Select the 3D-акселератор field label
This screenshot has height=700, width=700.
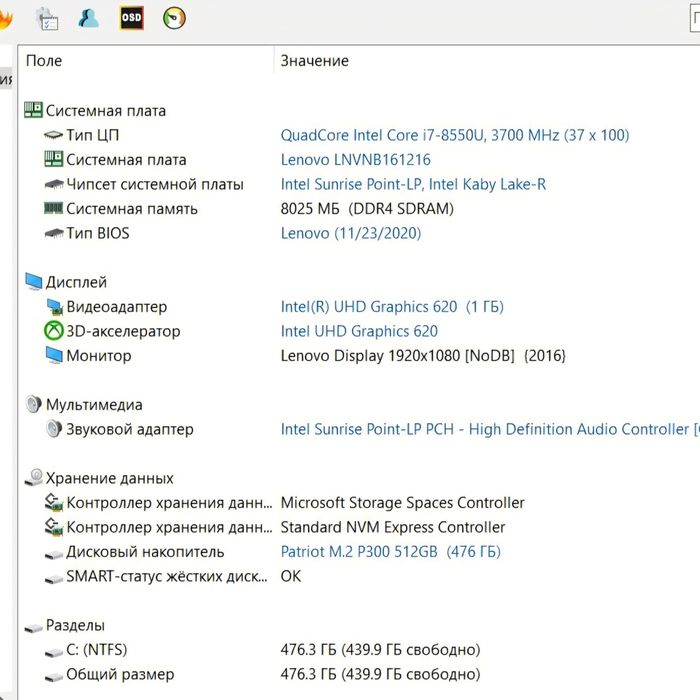point(123,331)
